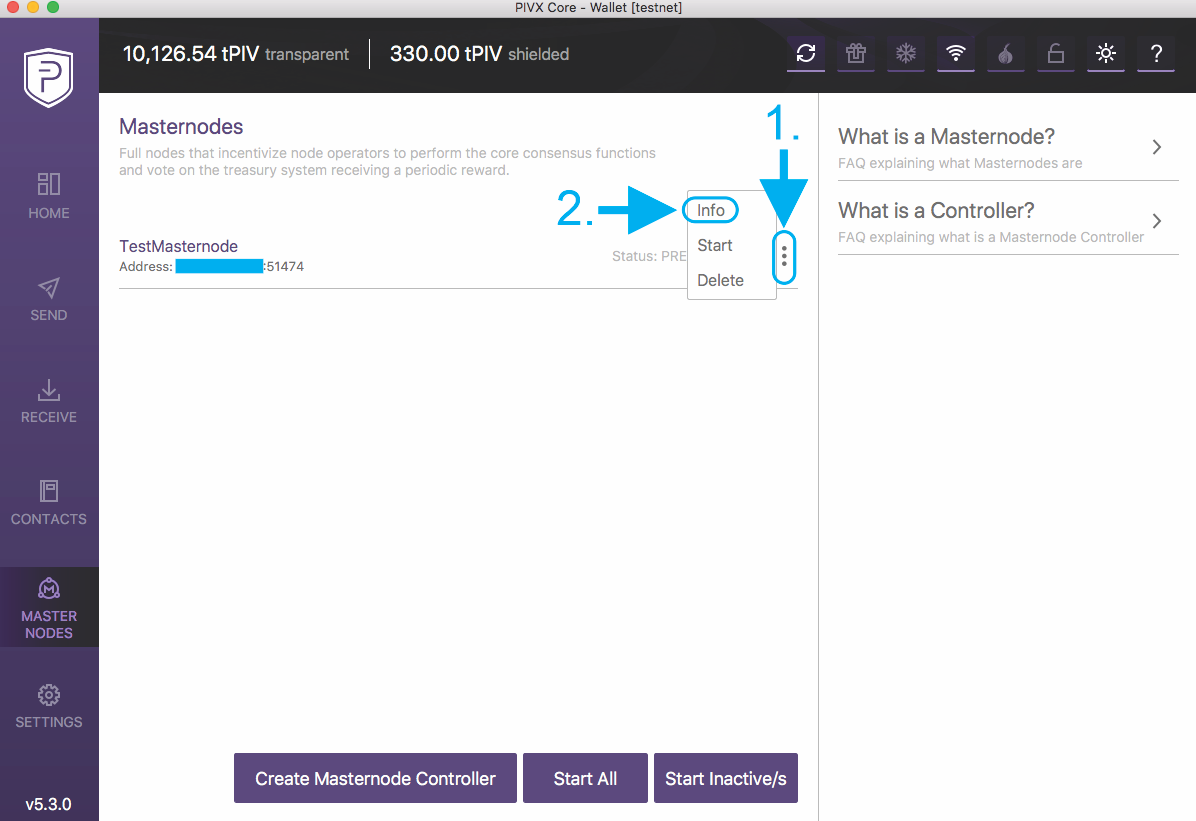
Task: Click the sync refresh icon in top bar
Action: point(805,53)
